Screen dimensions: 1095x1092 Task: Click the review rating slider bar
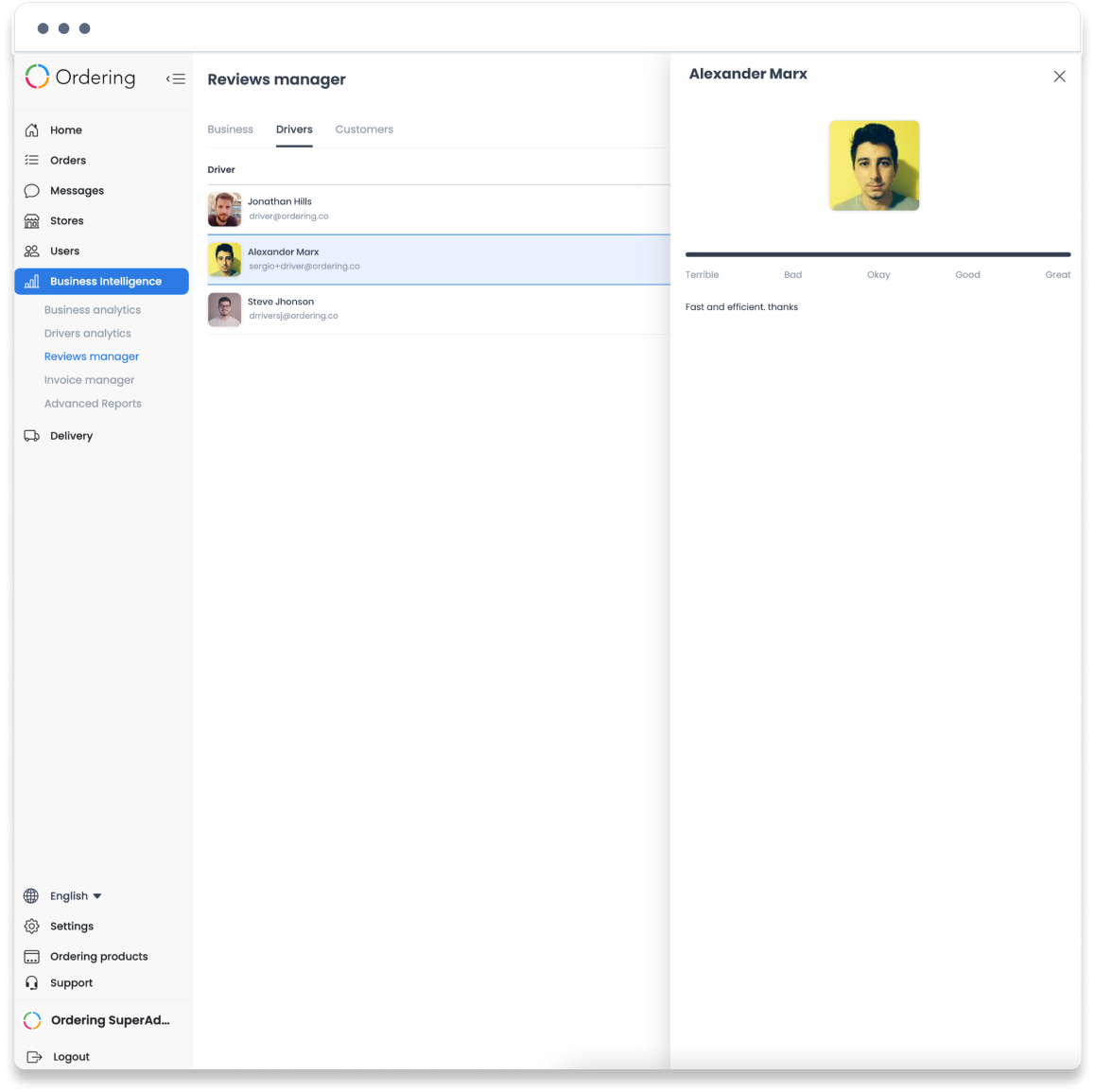(x=878, y=255)
